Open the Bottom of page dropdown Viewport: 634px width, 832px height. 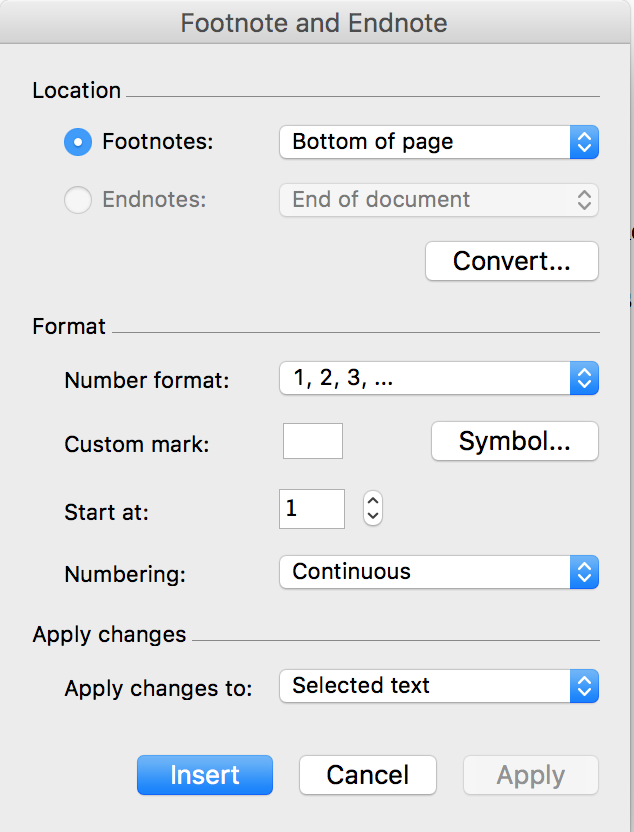click(x=439, y=142)
